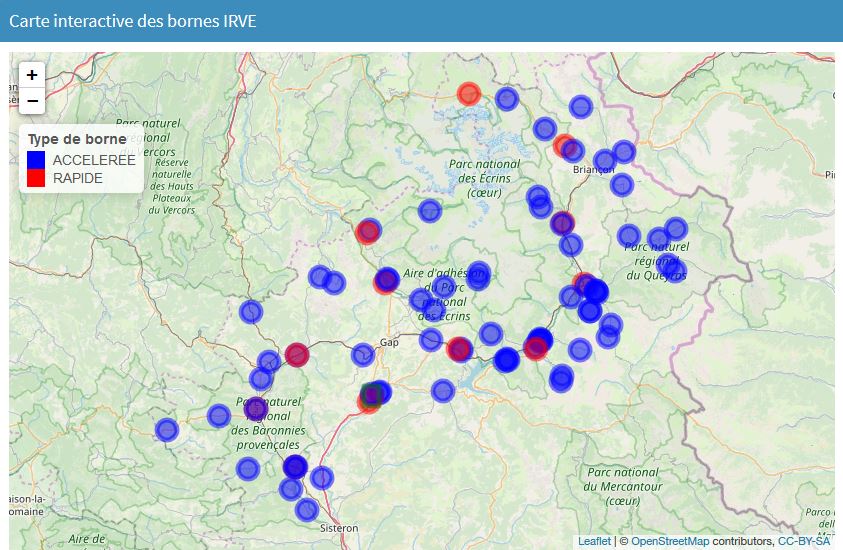Viewport: 843px width, 550px height.
Task: Click the easternmost blue marker in Queyras park
Action: pyautogui.click(x=676, y=268)
